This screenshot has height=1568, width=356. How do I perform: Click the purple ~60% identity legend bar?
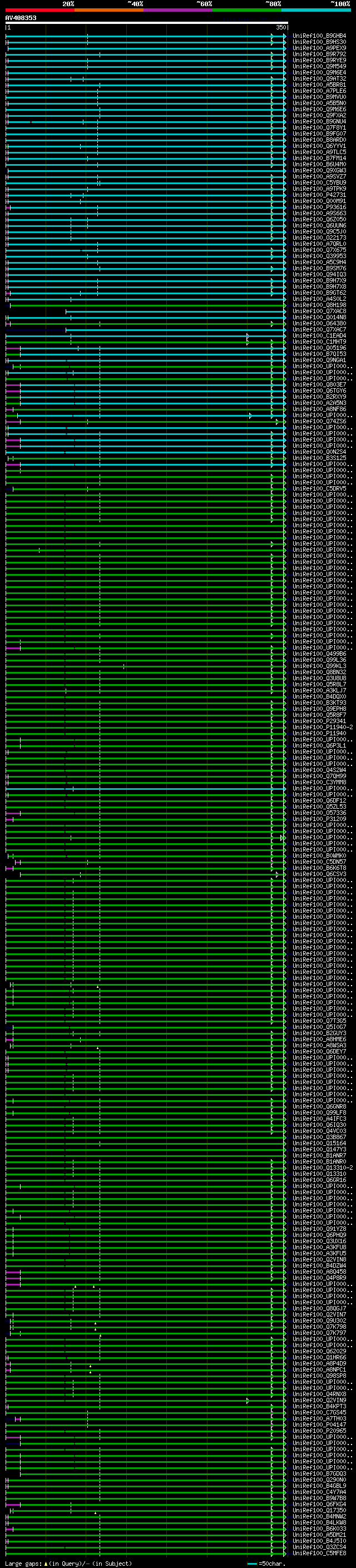coord(179,10)
